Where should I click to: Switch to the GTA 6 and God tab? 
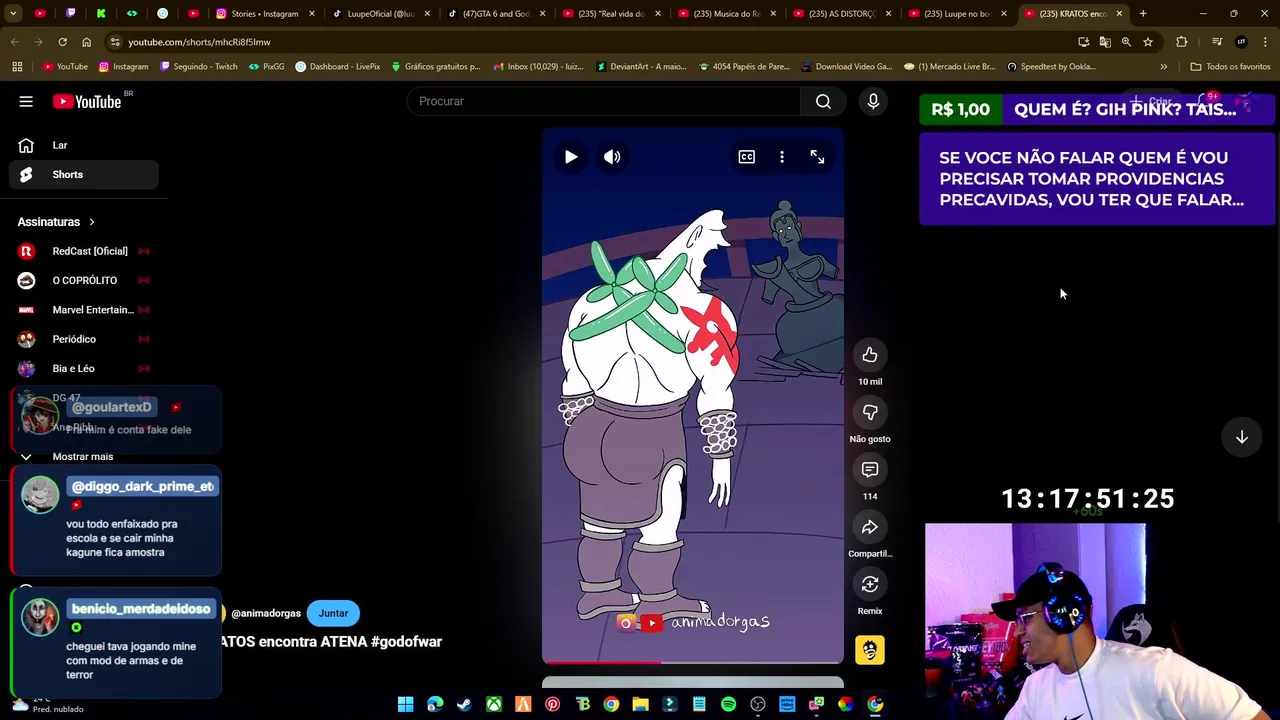(496, 14)
